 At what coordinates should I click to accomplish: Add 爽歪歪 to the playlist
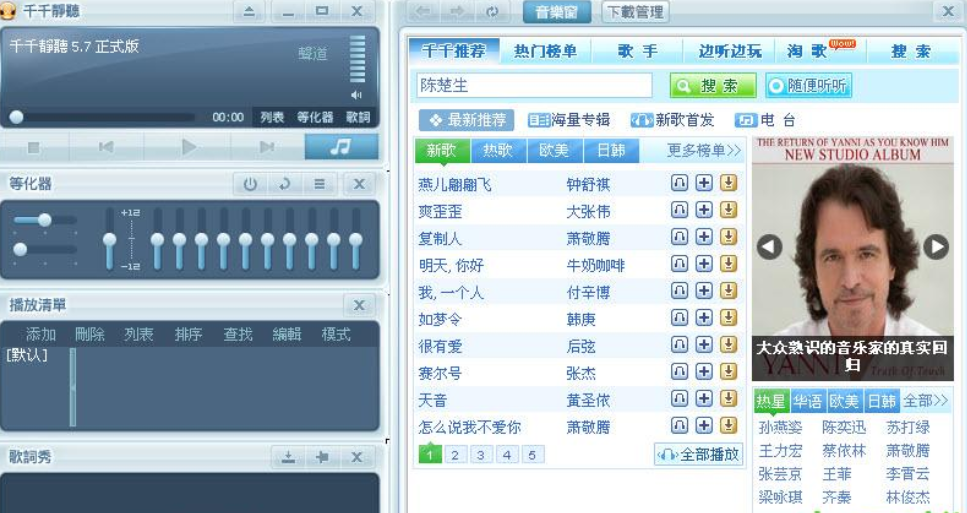tap(704, 210)
